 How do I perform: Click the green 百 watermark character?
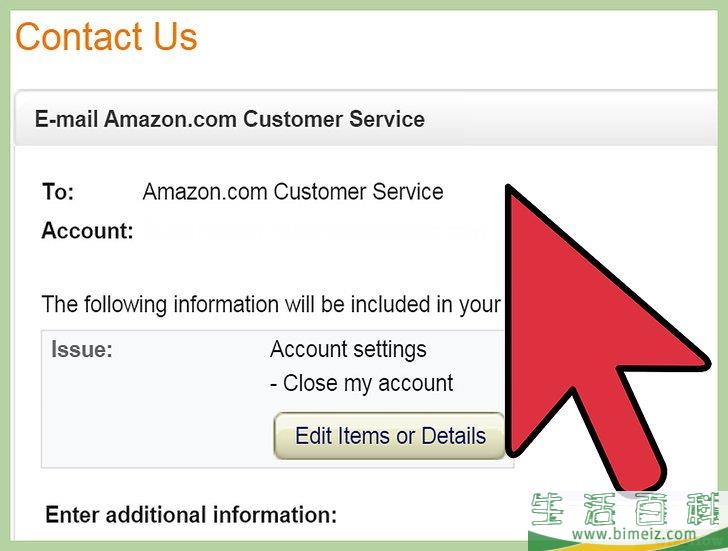pos(651,509)
